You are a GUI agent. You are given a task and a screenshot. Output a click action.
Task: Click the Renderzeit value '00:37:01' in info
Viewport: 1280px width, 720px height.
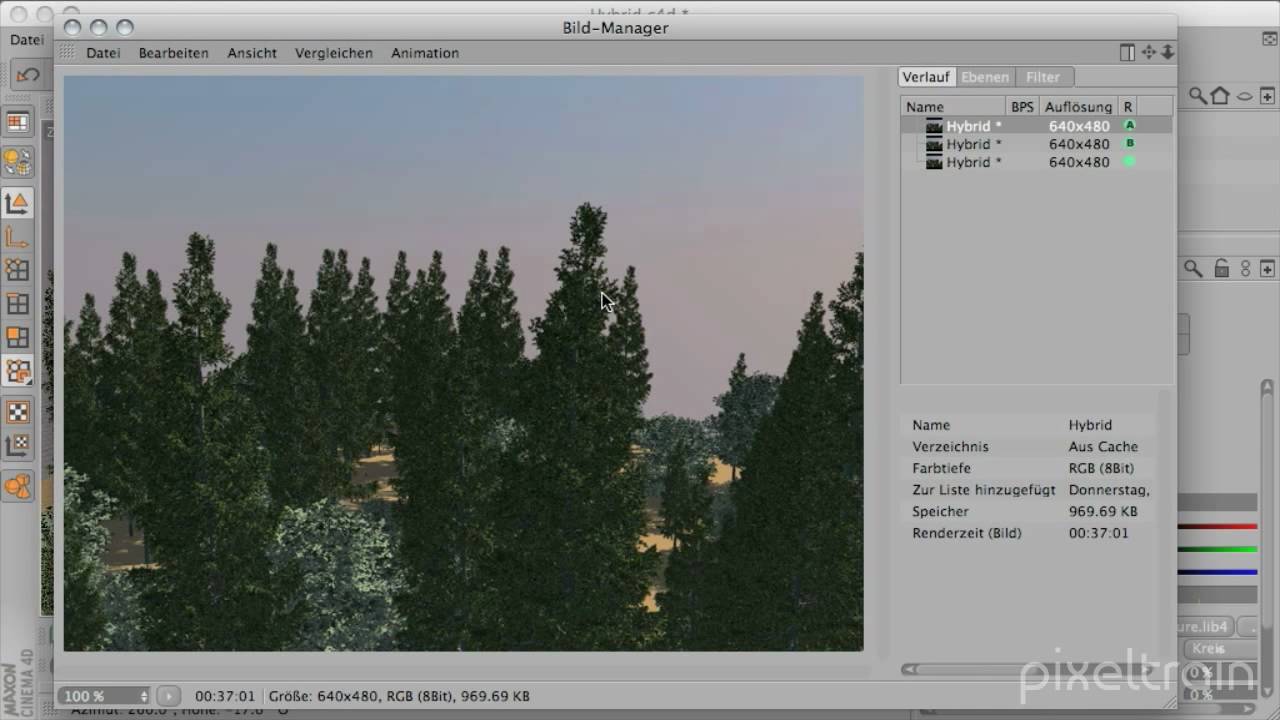(x=1098, y=533)
